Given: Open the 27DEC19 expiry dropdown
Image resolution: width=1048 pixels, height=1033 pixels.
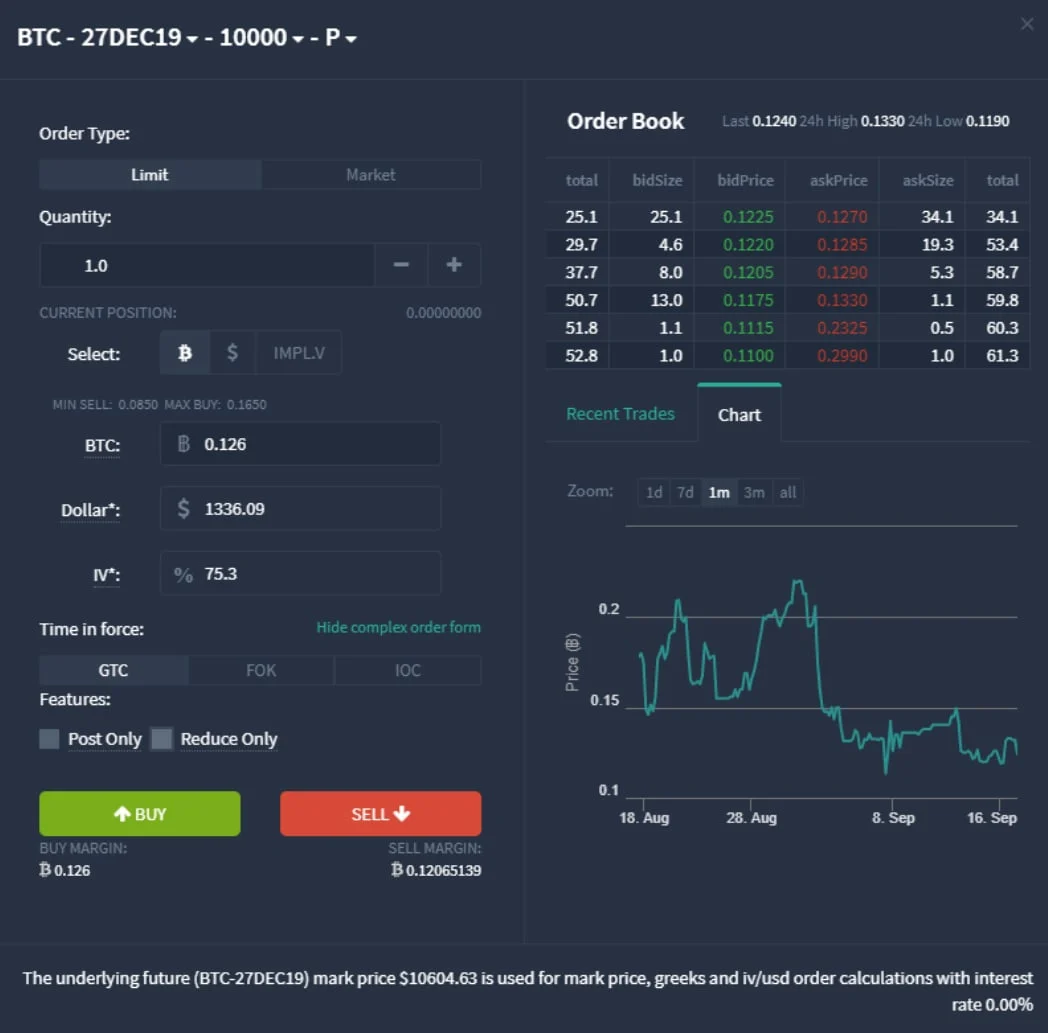Looking at the screenshot, I should click(x=140, y=37).
